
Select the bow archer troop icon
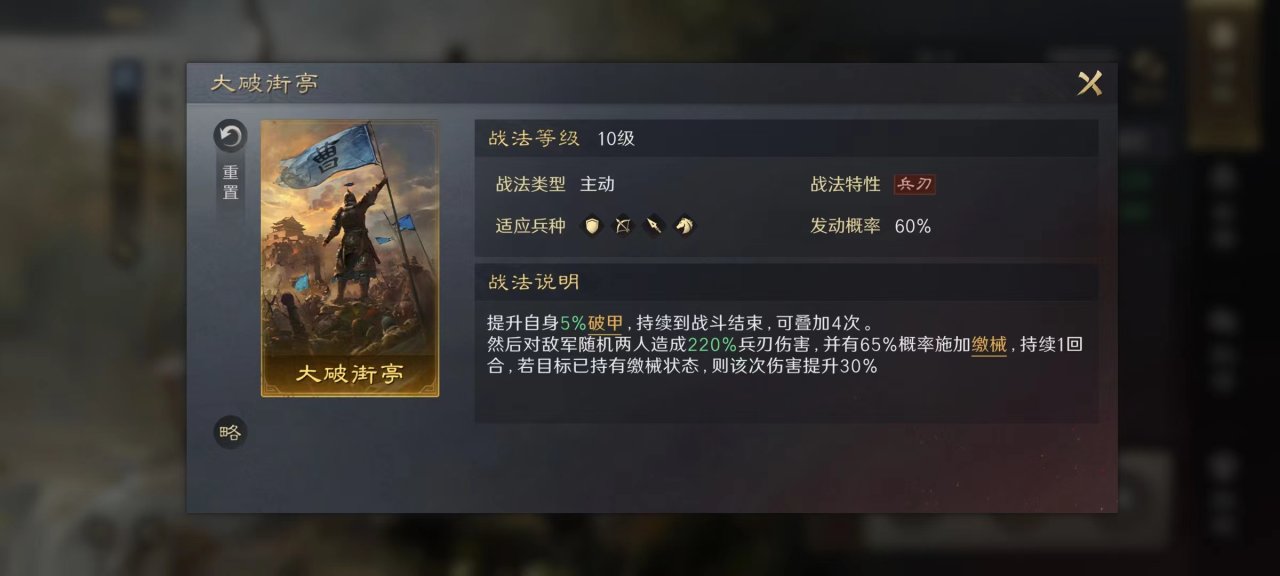[x=623, y=226]
